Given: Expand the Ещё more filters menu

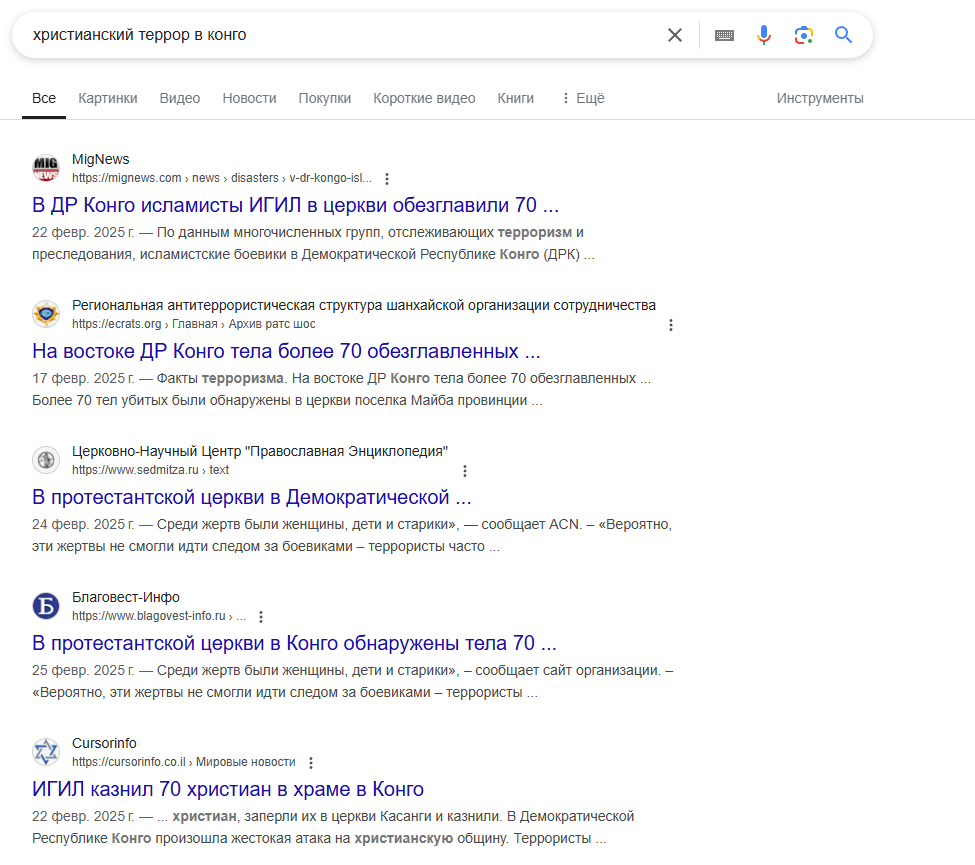Looking at the screenshot, I should click(x=582, y=98).
